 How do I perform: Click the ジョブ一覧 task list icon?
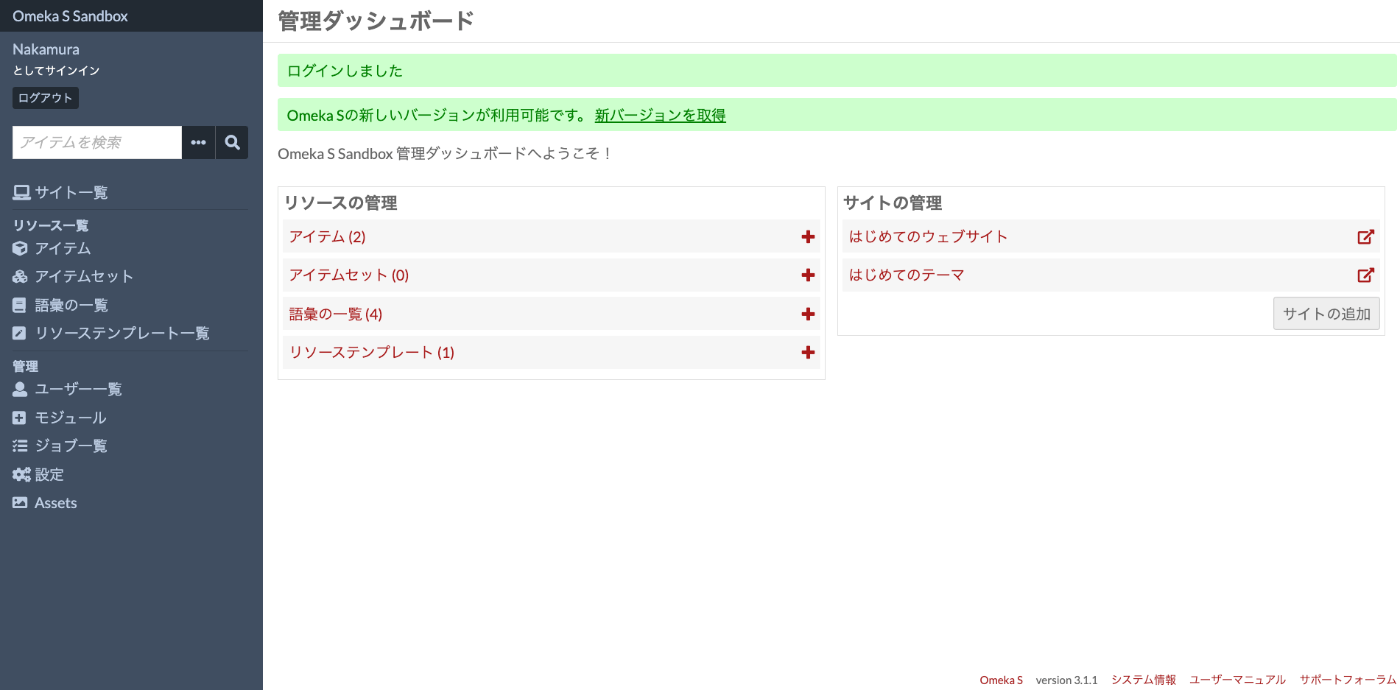pos(20,446)
